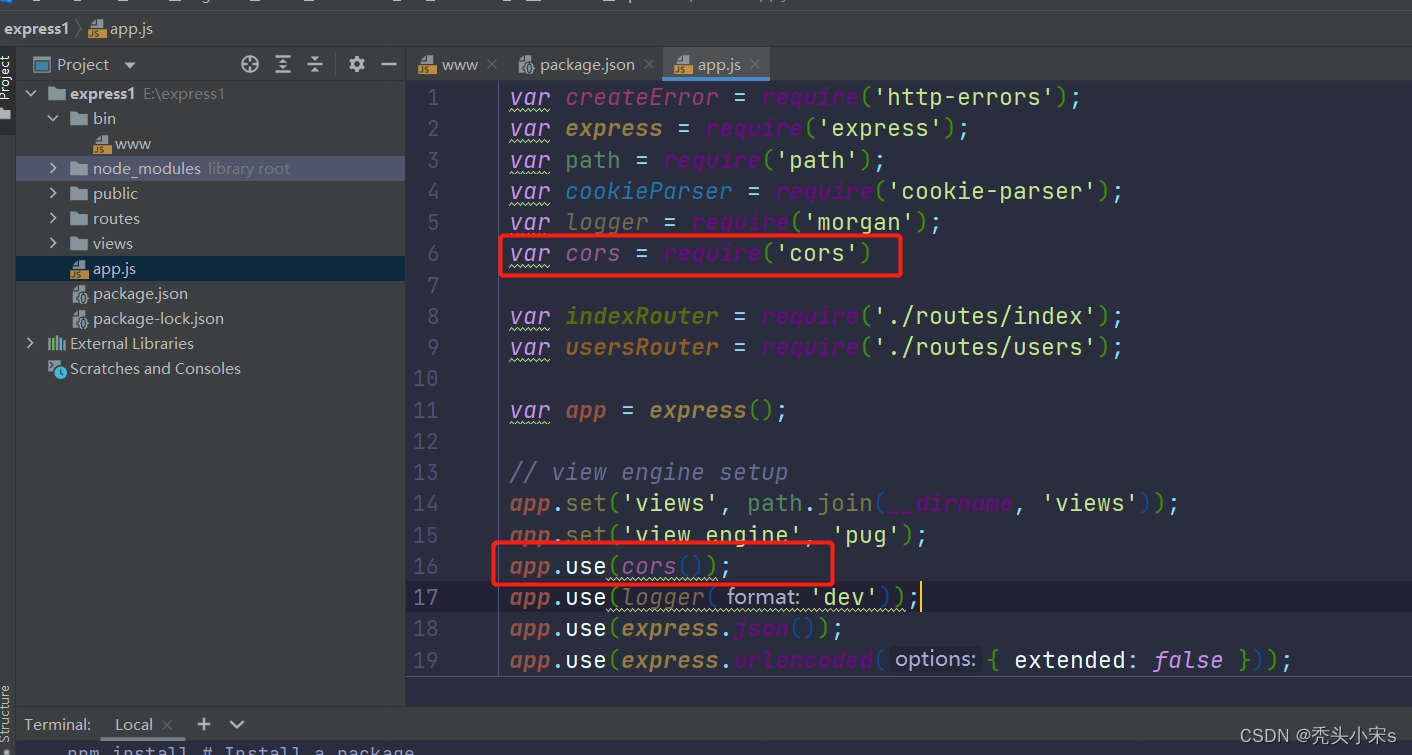Click the Collapse All icon in Project toolbar
Image resolution: width=1412 pixels, height=755 pixels.
[x=315, y=63]
